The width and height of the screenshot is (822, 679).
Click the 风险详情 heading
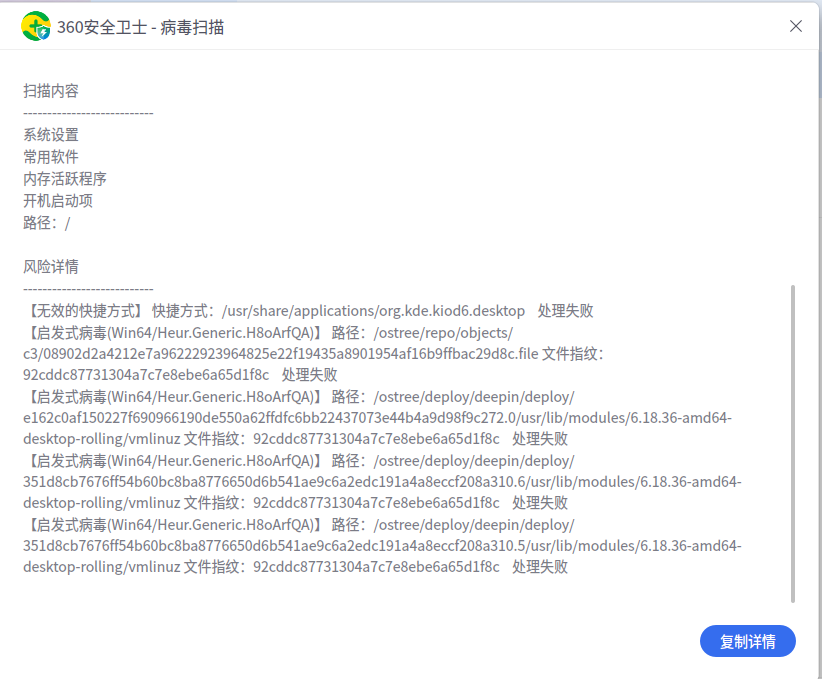pyautogui.click(x=51, y=267)
